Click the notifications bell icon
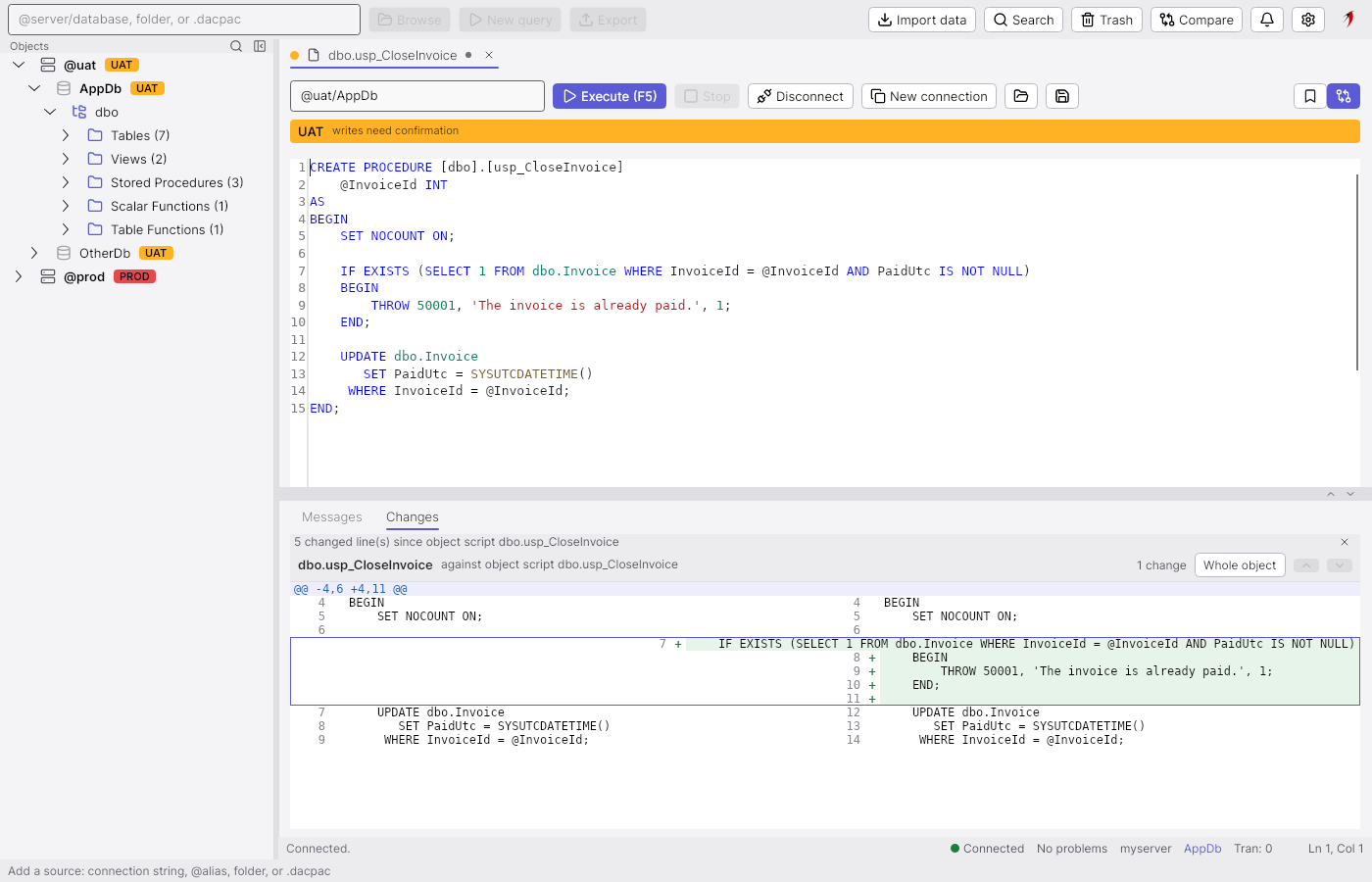The width and height of the screenshot is (1372, 882). (x=1267, y=20)
